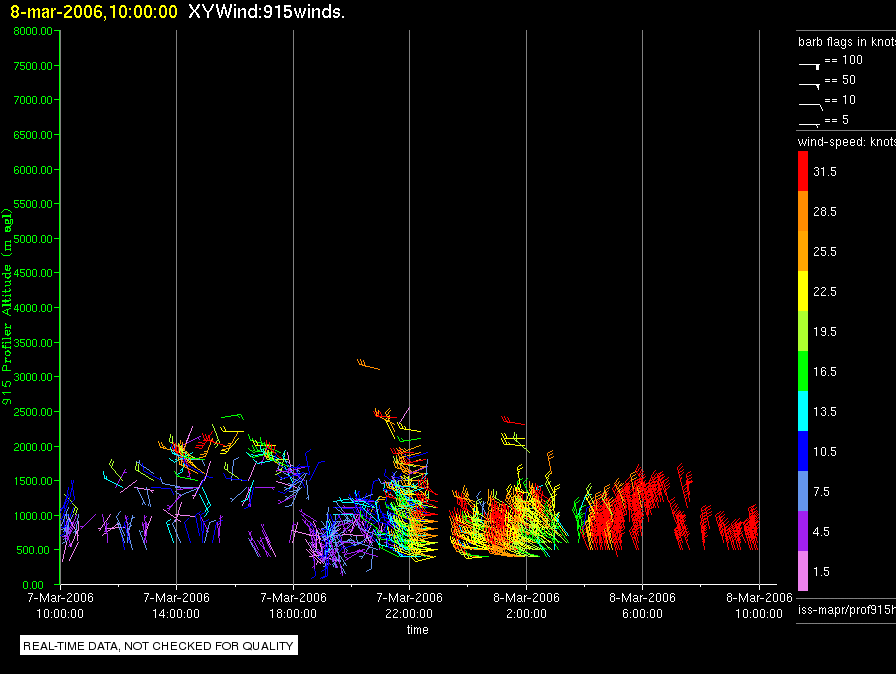Click the isolated orange barb near 3200 m
This screenshot has width=896, height=674.
[368, 364]
